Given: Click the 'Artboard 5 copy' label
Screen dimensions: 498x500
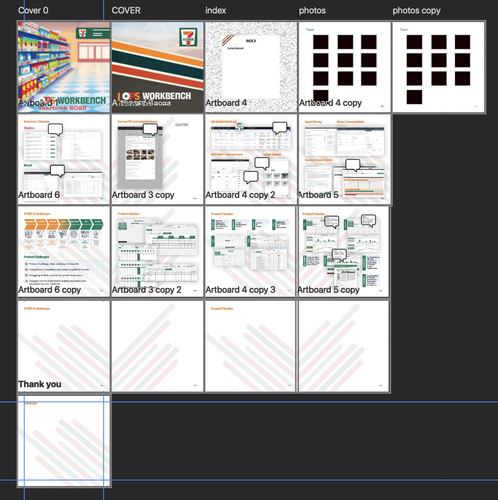Looking at the screenshot, I should pos(329,290).
